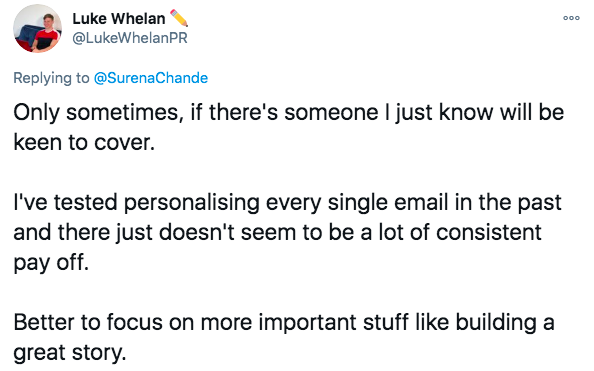This screenshot has width=594, height=371.
Task: Click the tweet line starting "Only sometimes"
Action: pyautogui.click(x=289, y=113)
